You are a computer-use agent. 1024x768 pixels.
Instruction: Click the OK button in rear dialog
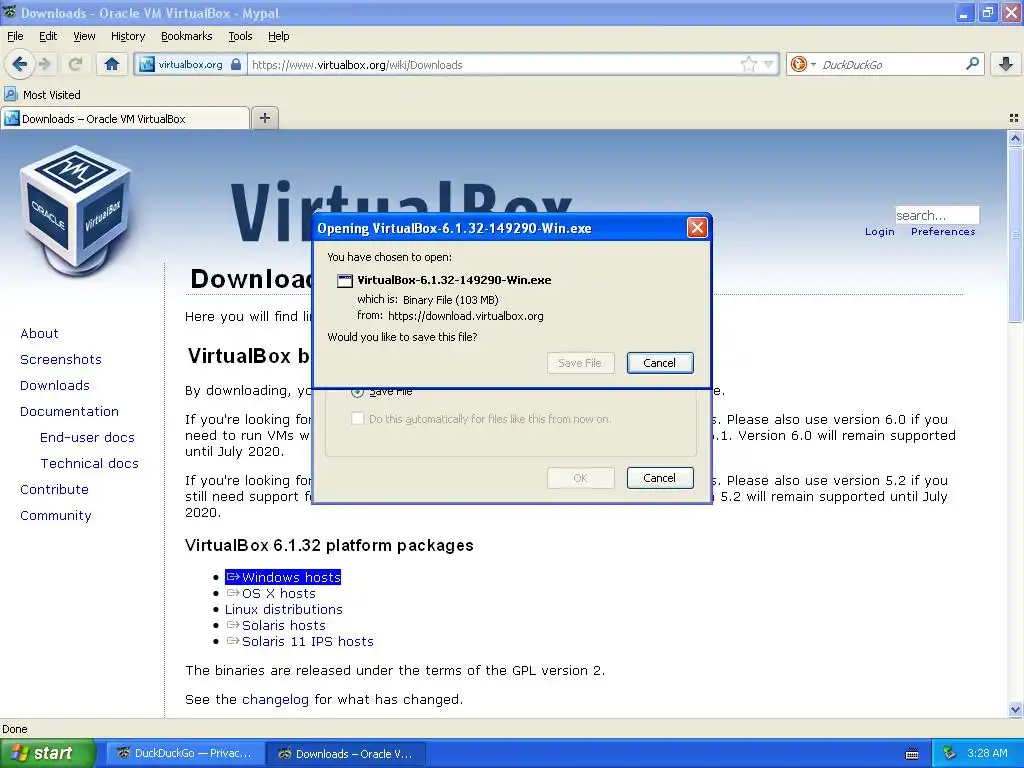(x=580, y=477)
